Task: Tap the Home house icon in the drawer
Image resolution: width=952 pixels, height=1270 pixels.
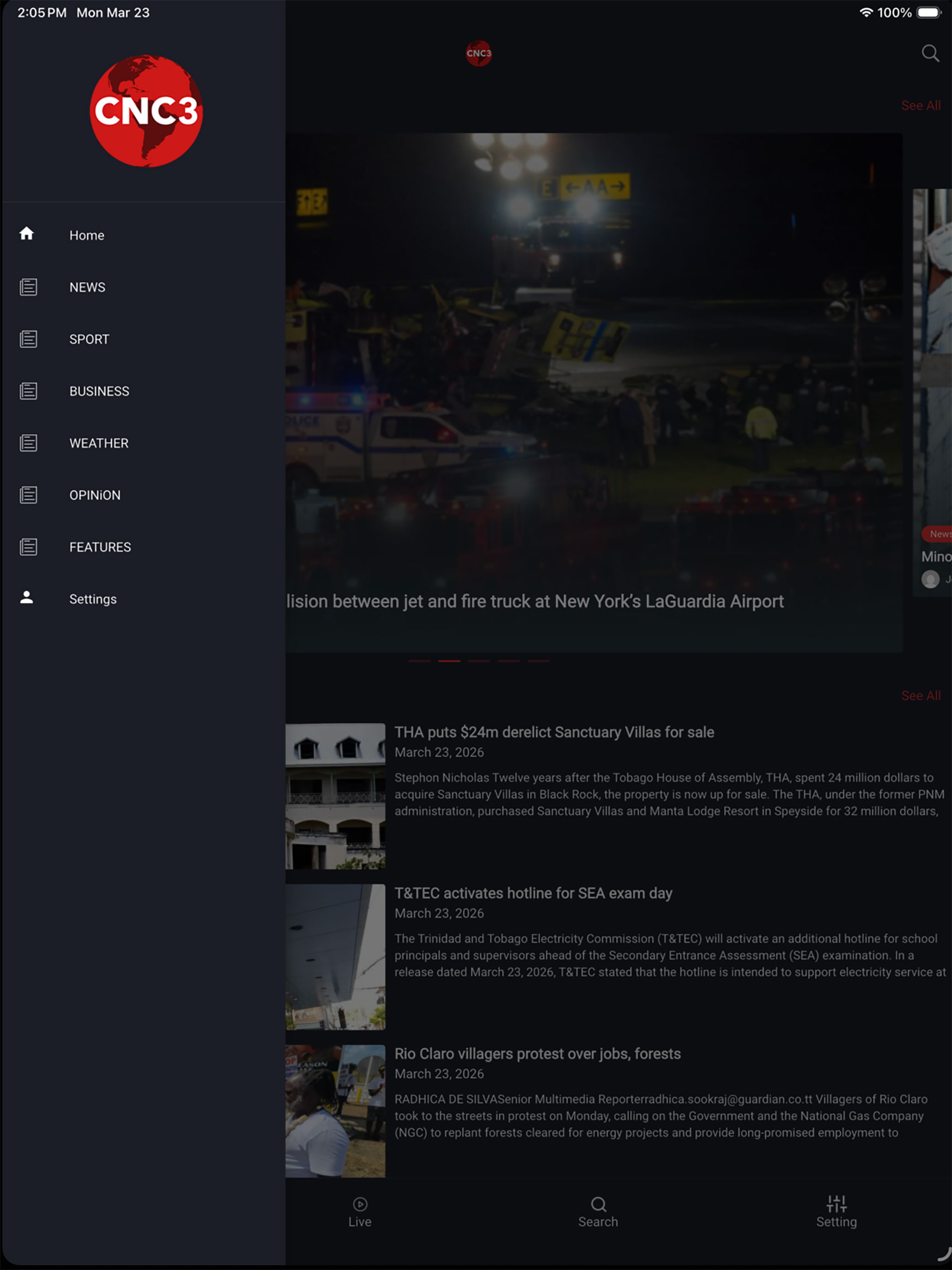Action: [x=26, y=234]
